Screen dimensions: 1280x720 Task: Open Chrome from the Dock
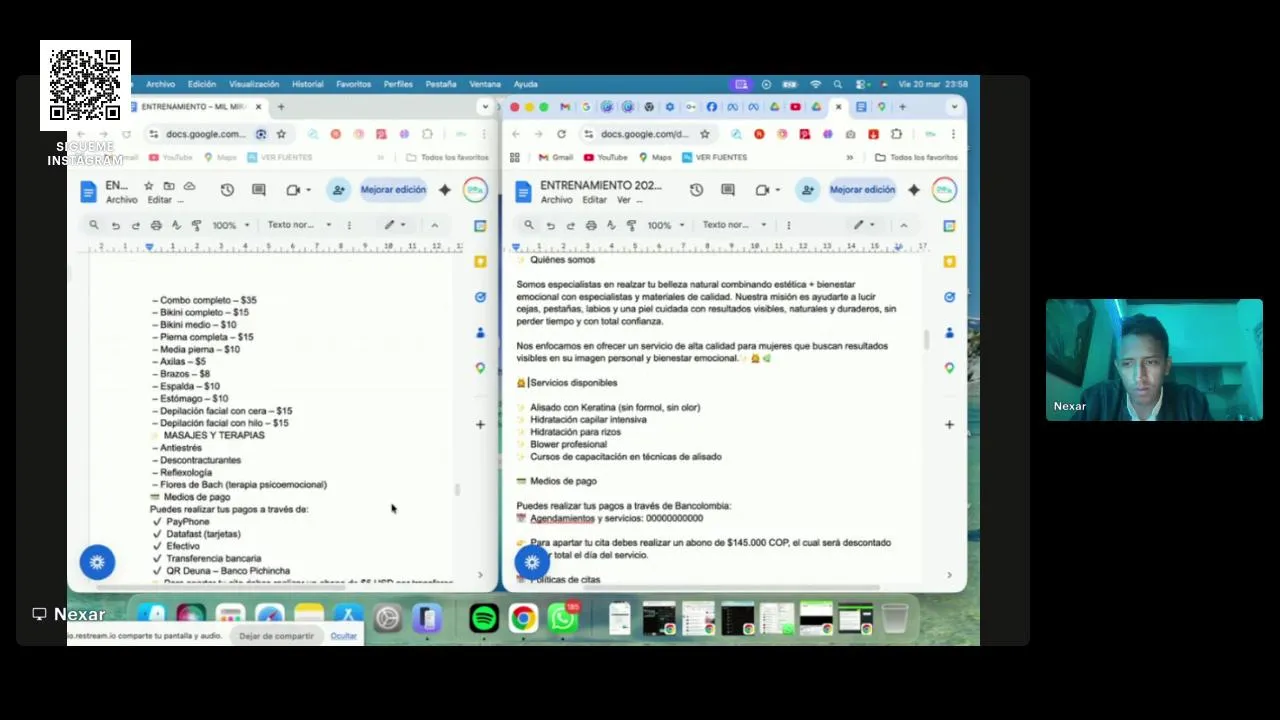(x=523, y=619)
